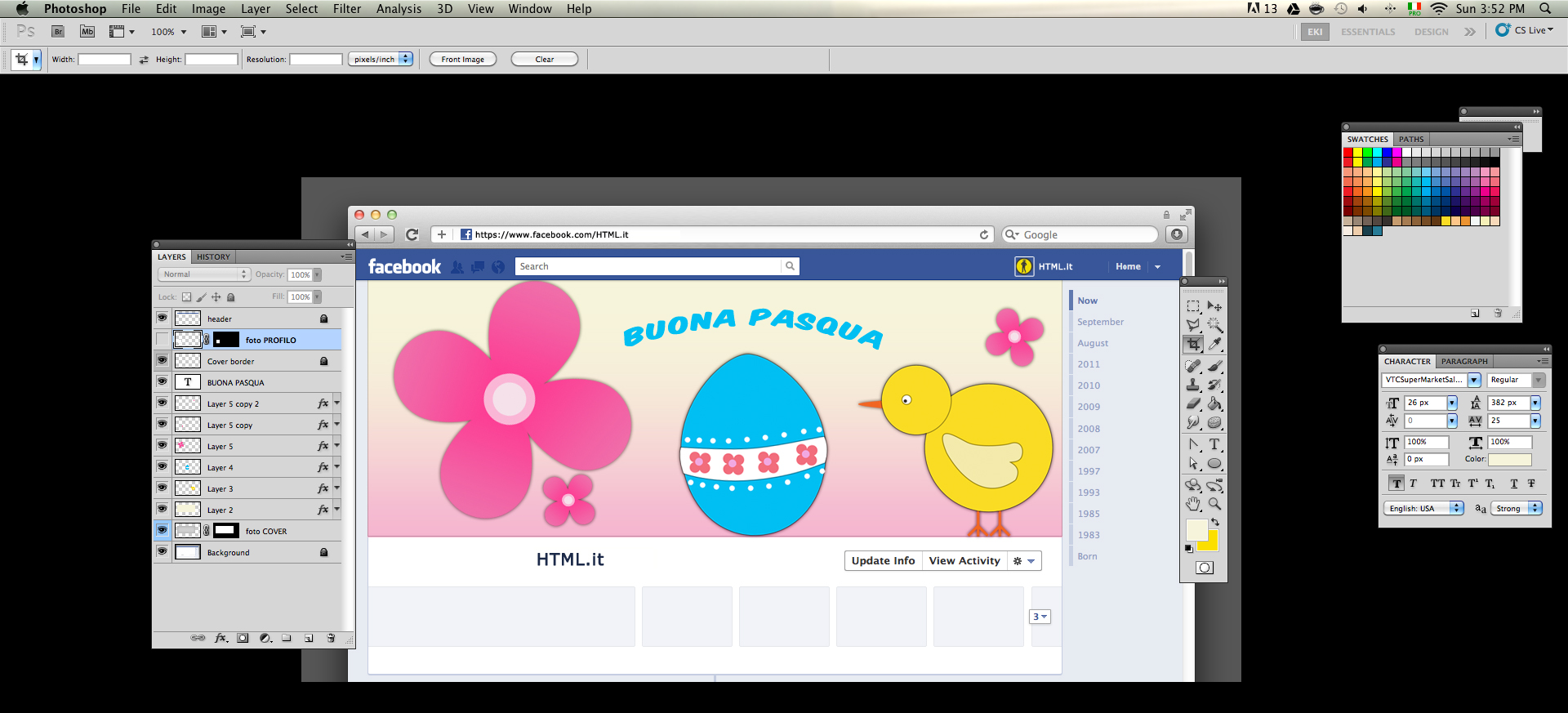Select the Pen tool in the toolbox

(x=1193, y=444)
